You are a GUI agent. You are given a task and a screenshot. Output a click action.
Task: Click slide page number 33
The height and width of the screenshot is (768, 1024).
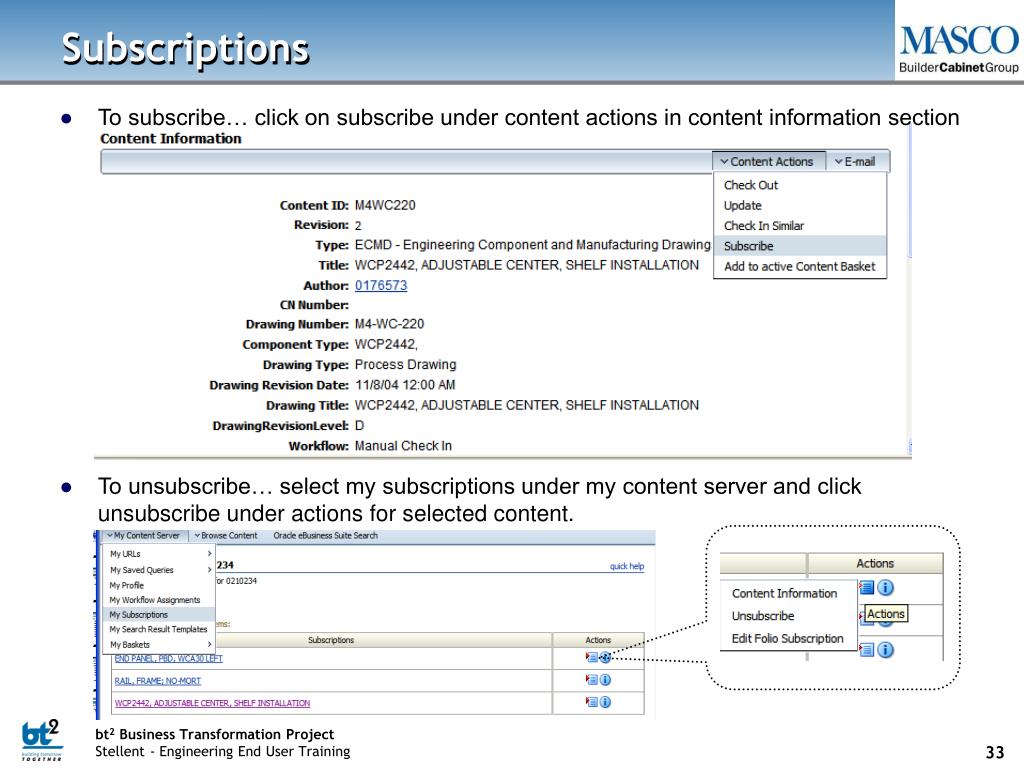coord(995,752)
